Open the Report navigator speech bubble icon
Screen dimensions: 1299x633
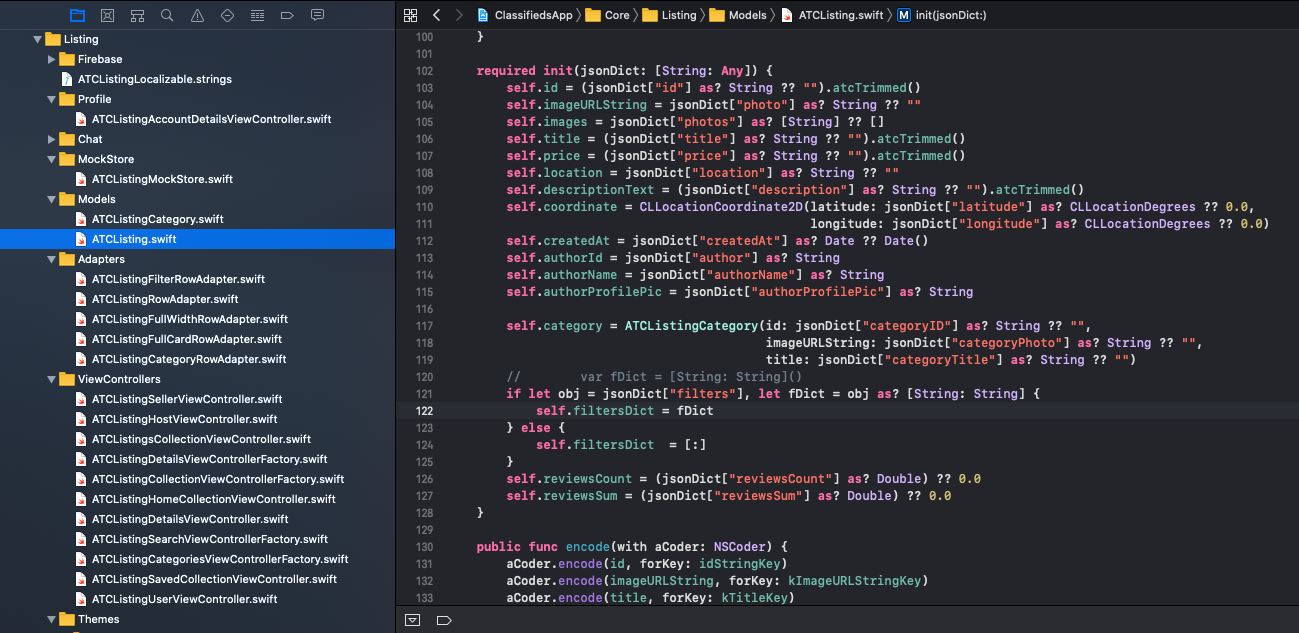pyautogui.click(x=317, y=16)
